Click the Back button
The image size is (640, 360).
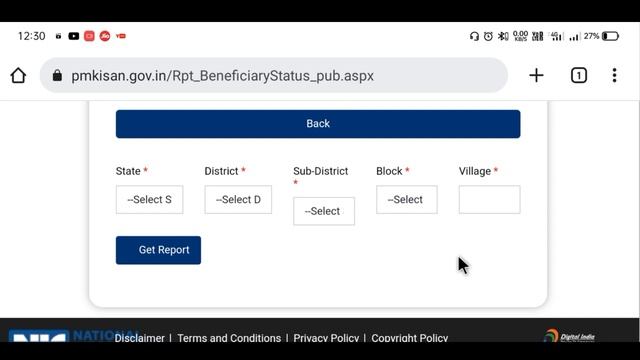click(x=318, y=124)
